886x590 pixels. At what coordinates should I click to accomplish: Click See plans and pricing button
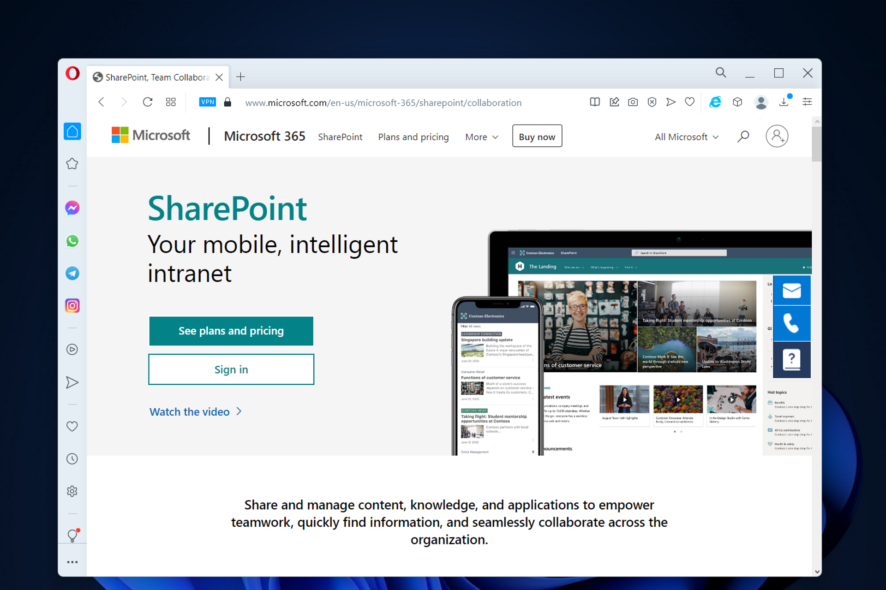tap(231, 331)
